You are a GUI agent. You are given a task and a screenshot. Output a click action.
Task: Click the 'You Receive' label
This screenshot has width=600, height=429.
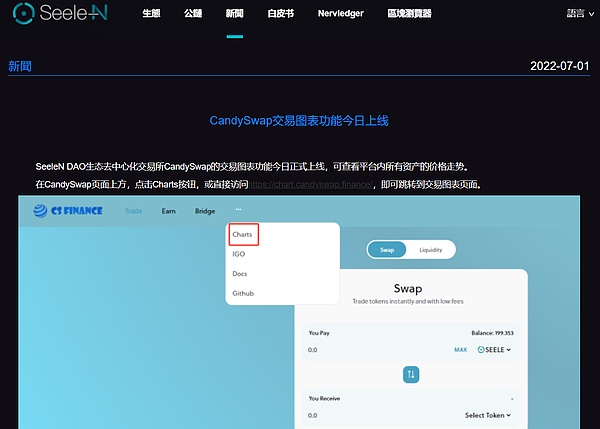pyautogui.click(x=324, y=398)
